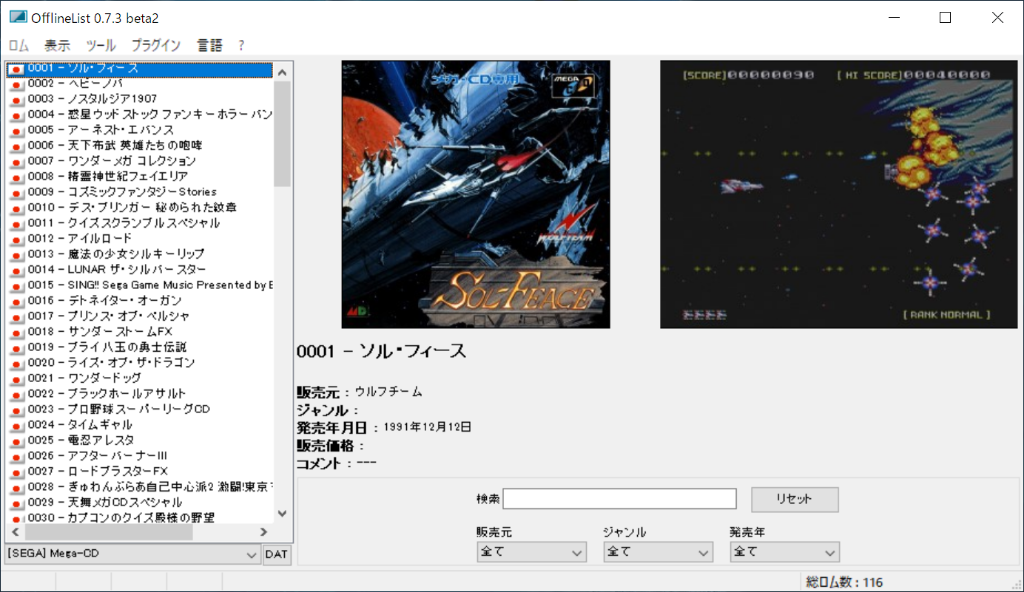Click the list's scroll right arrow

[264, 533]
